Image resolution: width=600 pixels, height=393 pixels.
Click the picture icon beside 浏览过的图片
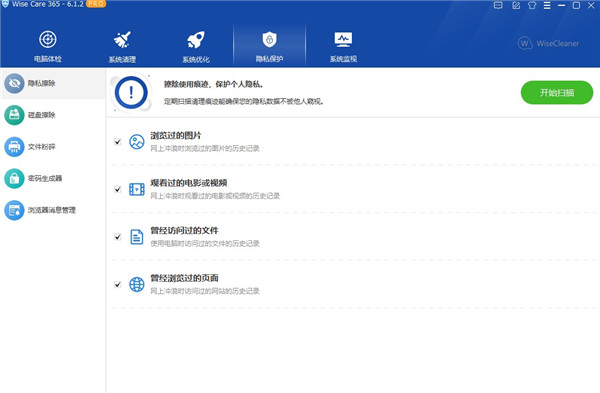point(137,142)
